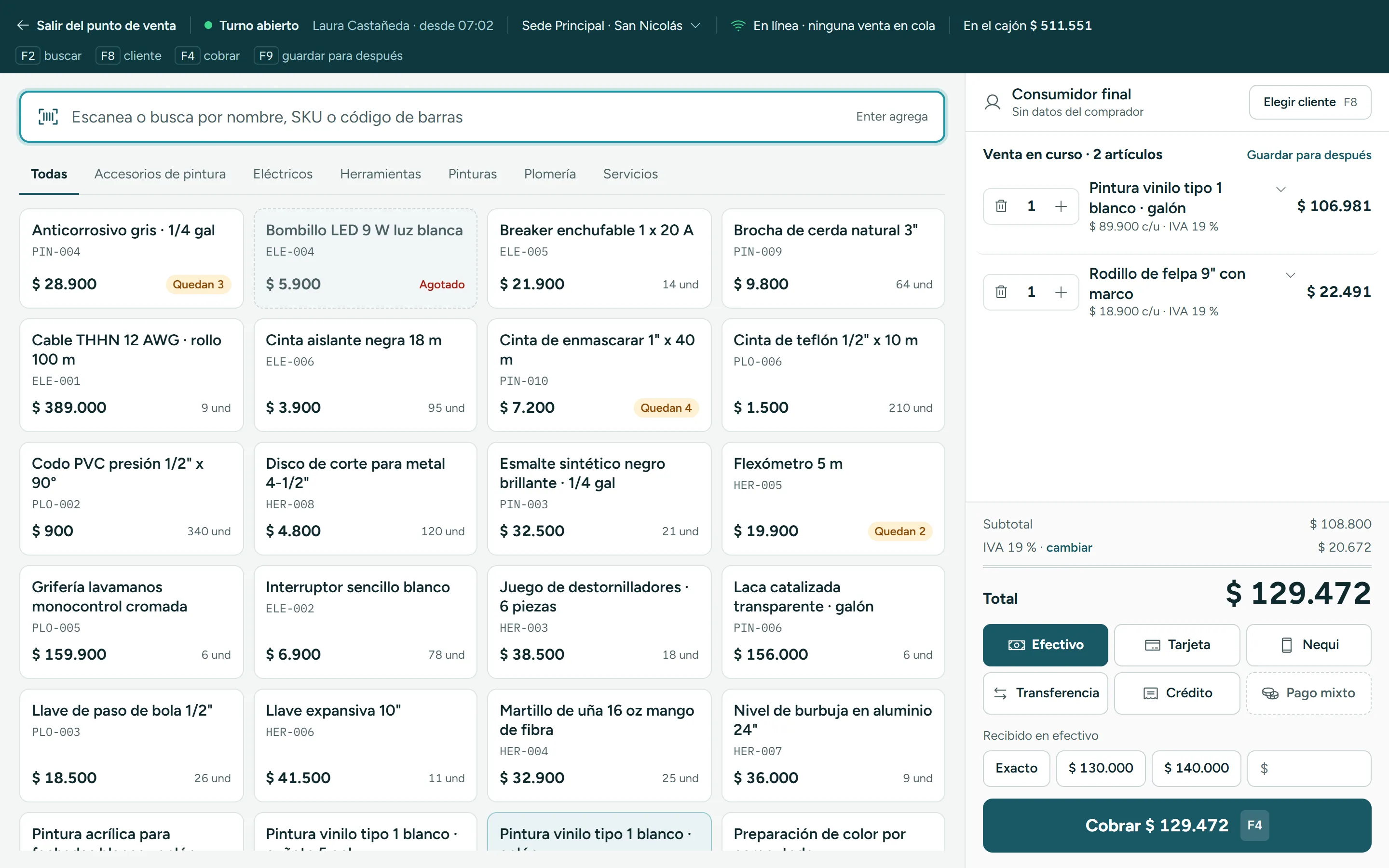This screenshot has width=1389, height=868.
Task: Delete Pintura vinilo tipo 1 from the sale
Action: pos(1001,206)
